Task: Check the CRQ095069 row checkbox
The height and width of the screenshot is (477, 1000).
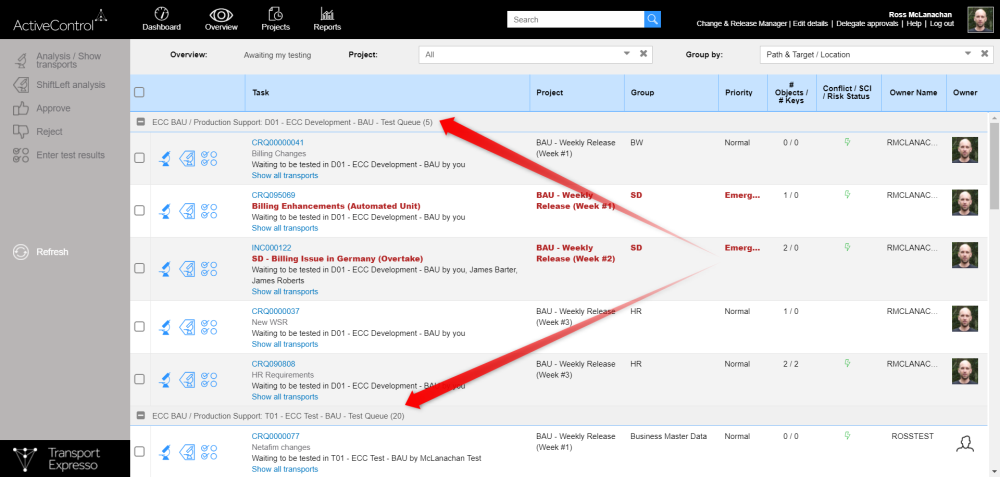Action: [139, 210]
